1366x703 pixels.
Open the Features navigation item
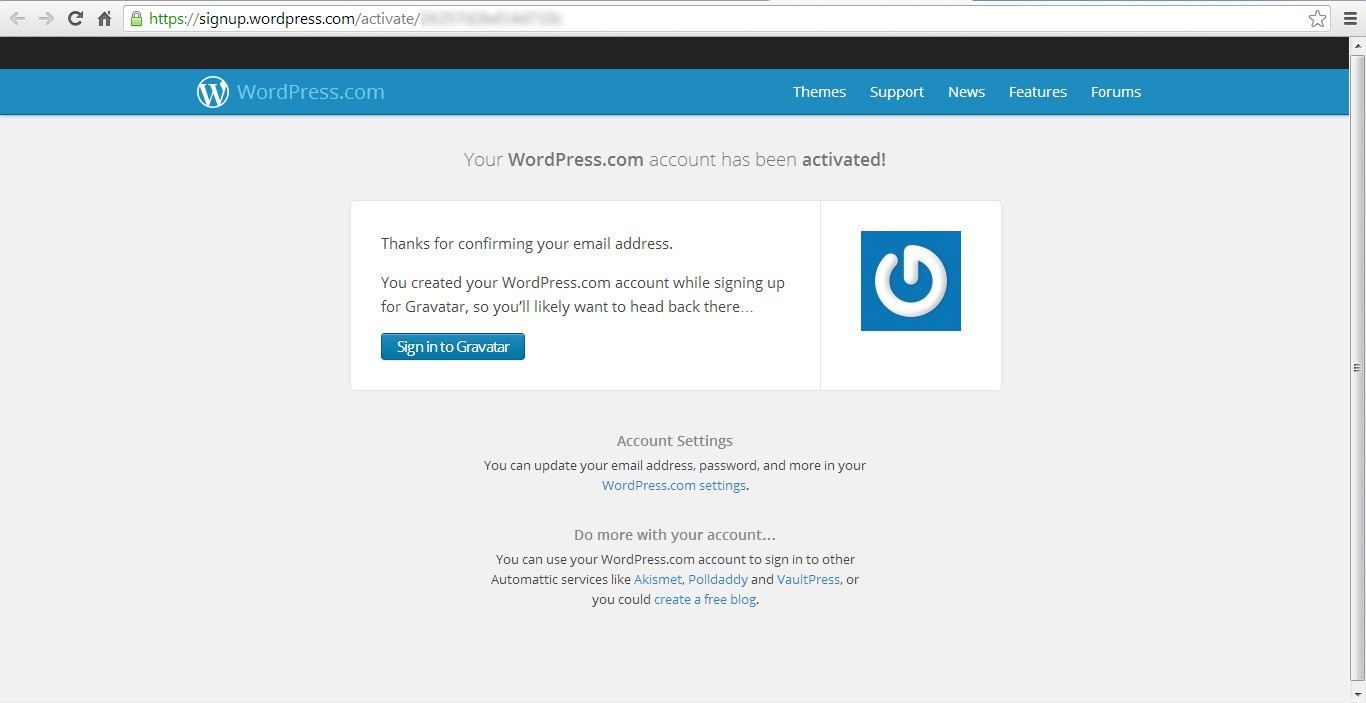[1038, 92]
